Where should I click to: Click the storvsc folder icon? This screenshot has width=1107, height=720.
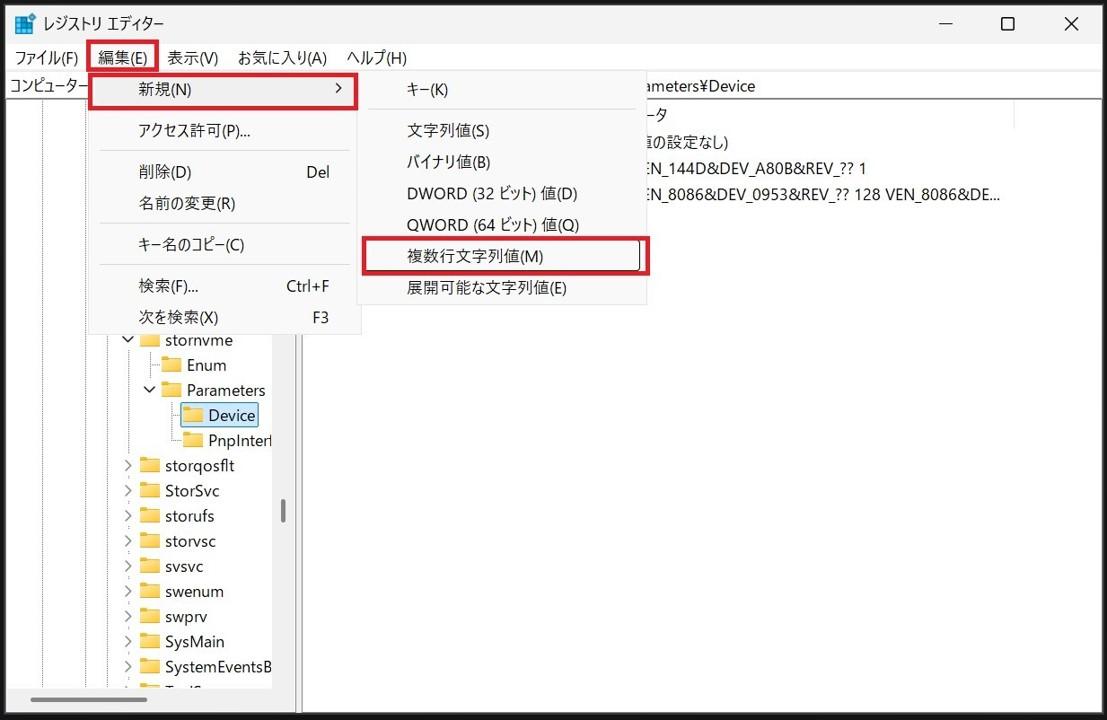[150, 541]
